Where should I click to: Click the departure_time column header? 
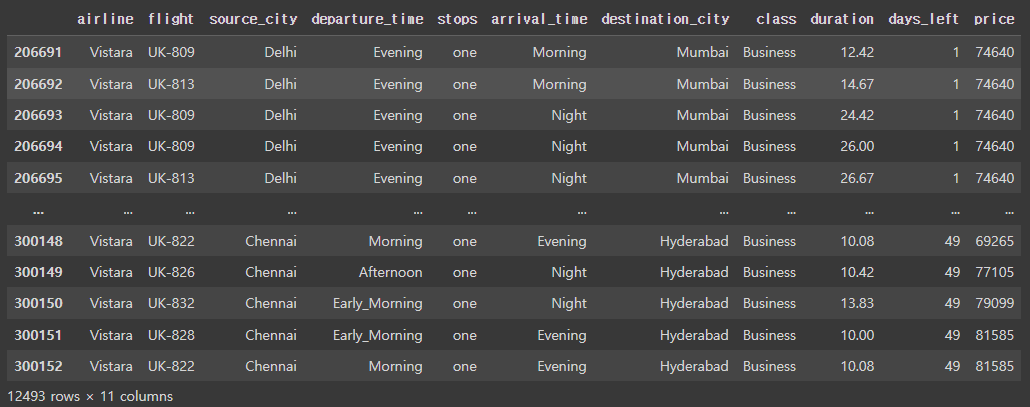(367, 20)
